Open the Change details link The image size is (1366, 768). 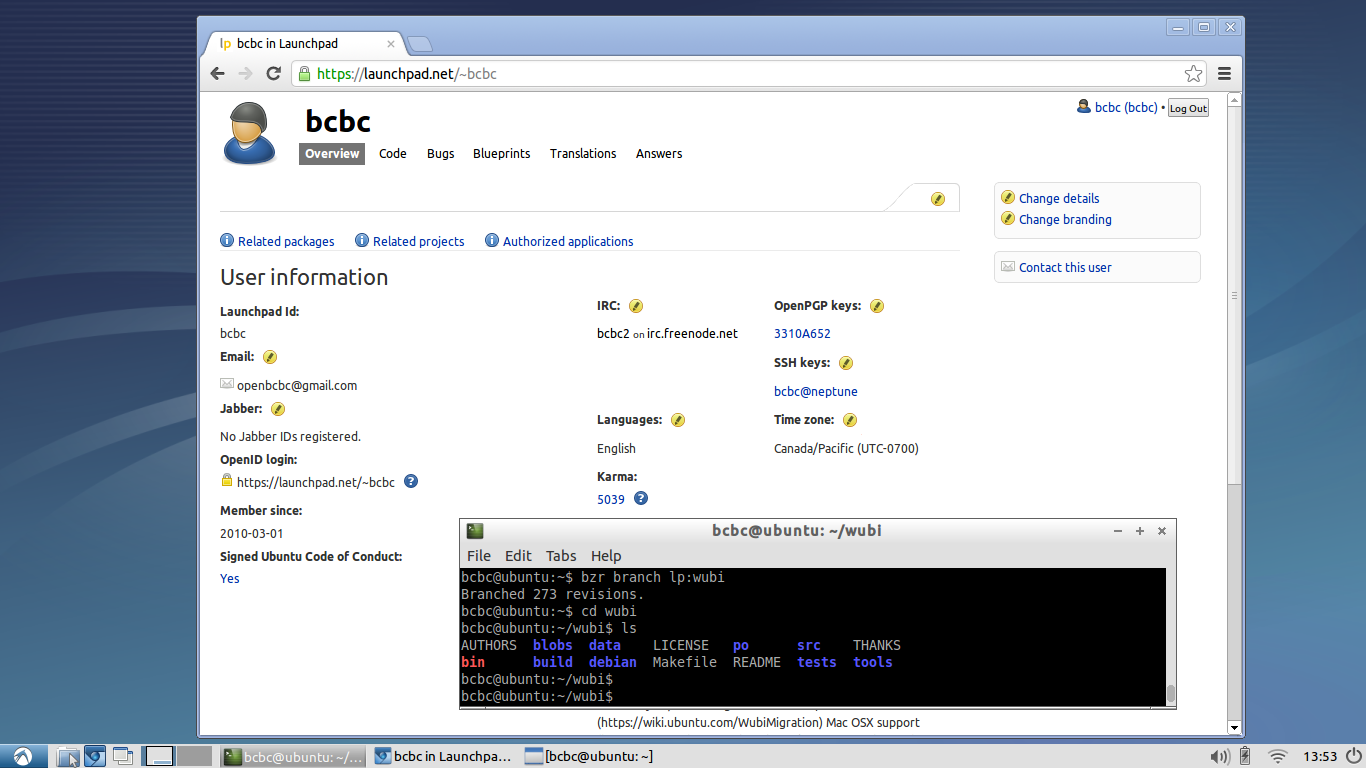pyautogui.click(x=1059, y=198)
